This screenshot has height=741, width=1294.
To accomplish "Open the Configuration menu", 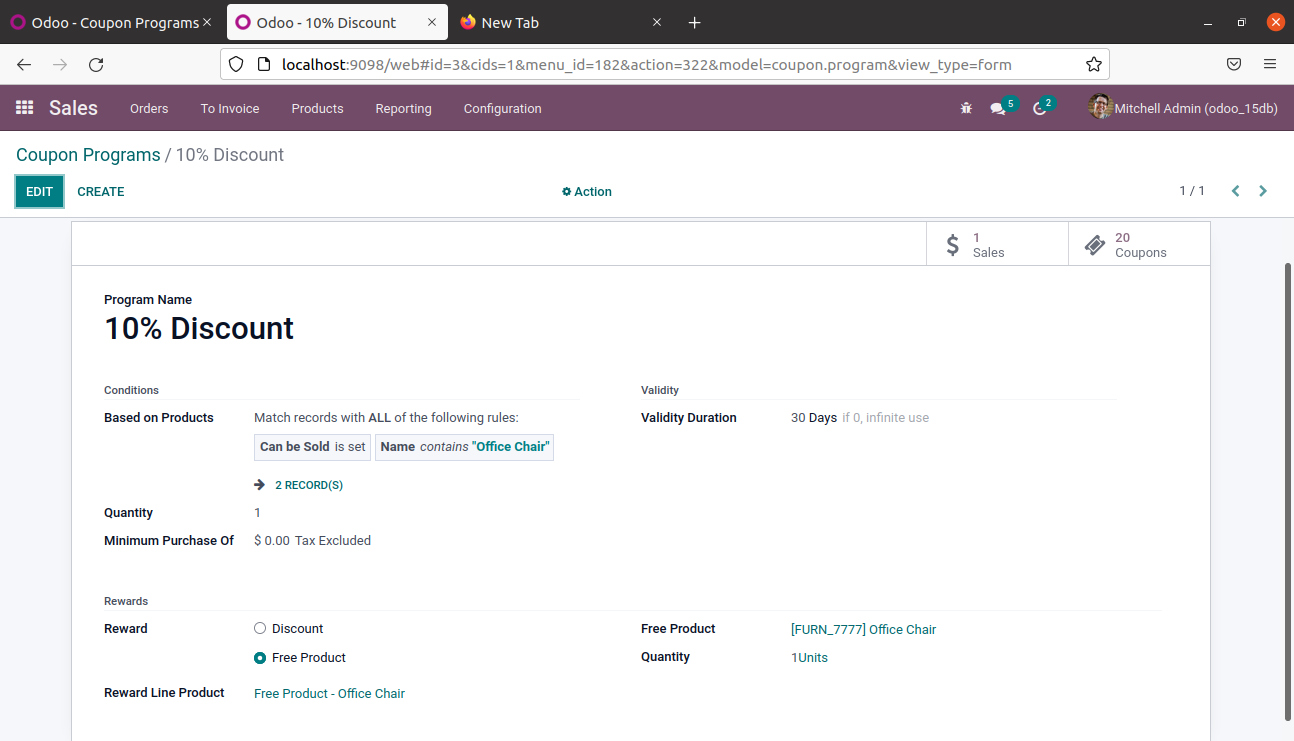I will tap(502, 108).
